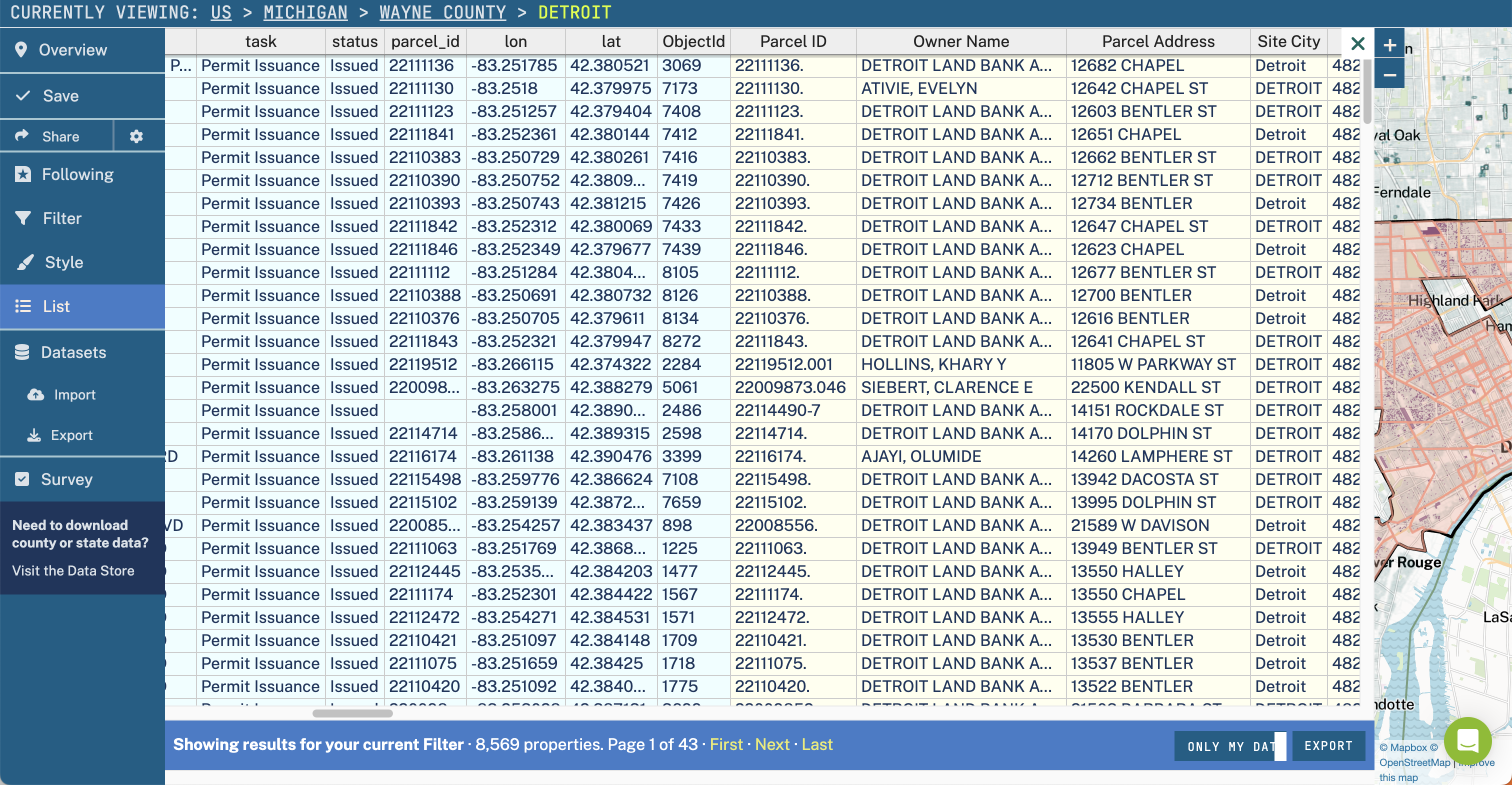Click the Datasets stack icon
1512x785 pixels.
[x=21, y=352]
